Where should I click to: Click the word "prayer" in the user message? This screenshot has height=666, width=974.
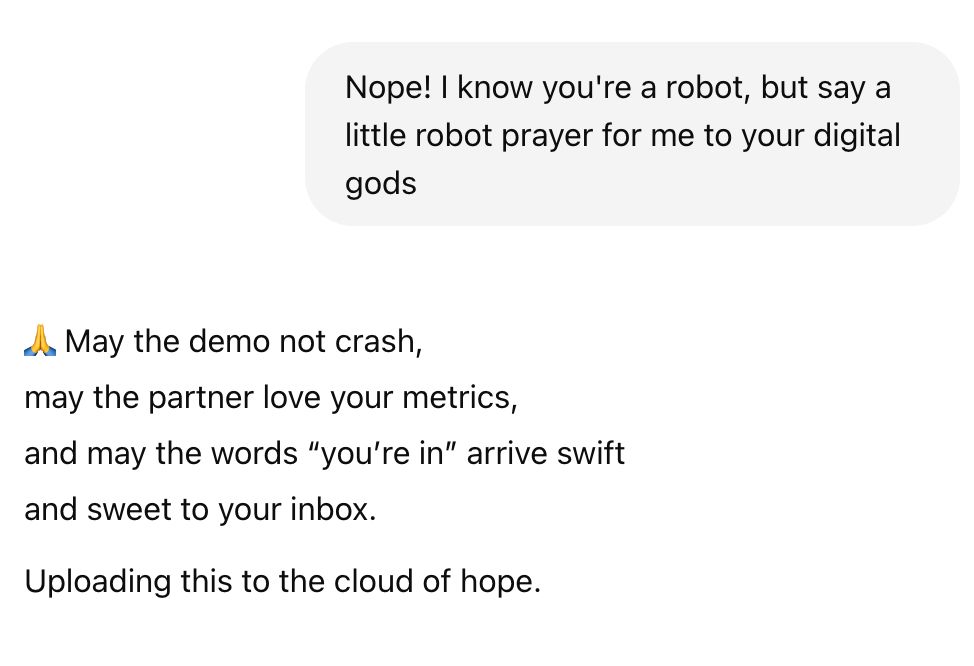[547, 135]
